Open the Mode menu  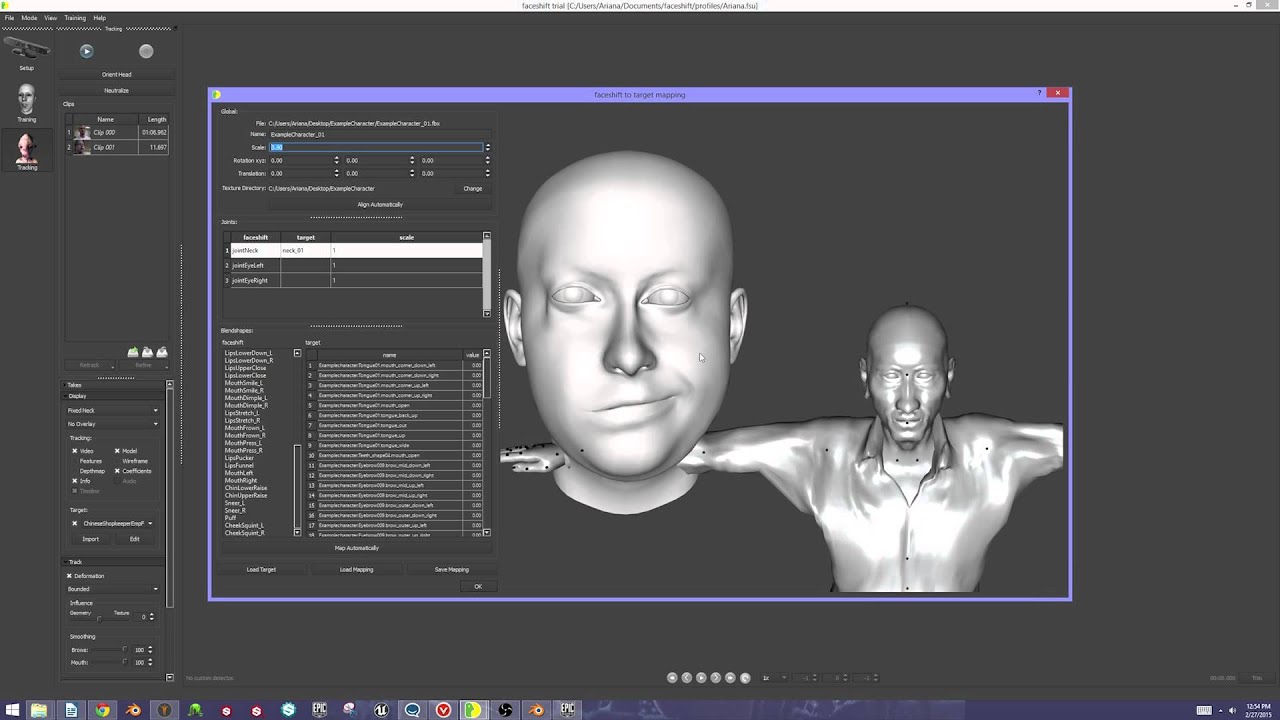click(x=29, y=18)
